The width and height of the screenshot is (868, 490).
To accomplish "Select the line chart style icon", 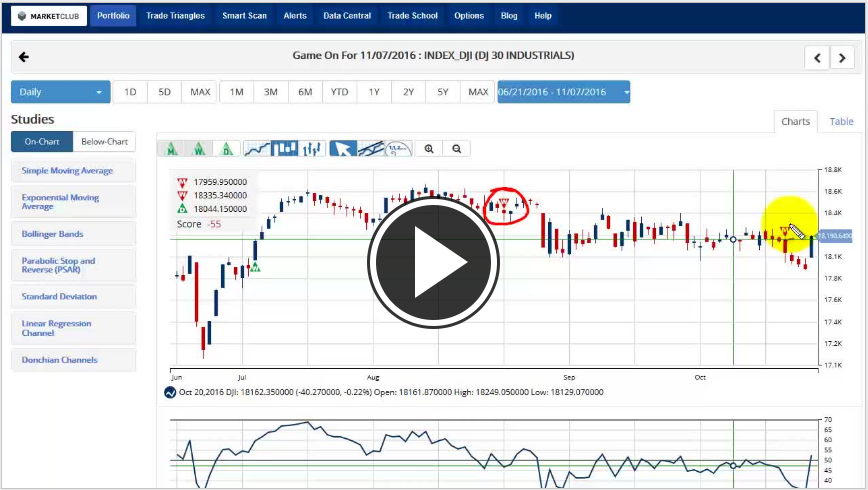I will (x=258, y=149).
